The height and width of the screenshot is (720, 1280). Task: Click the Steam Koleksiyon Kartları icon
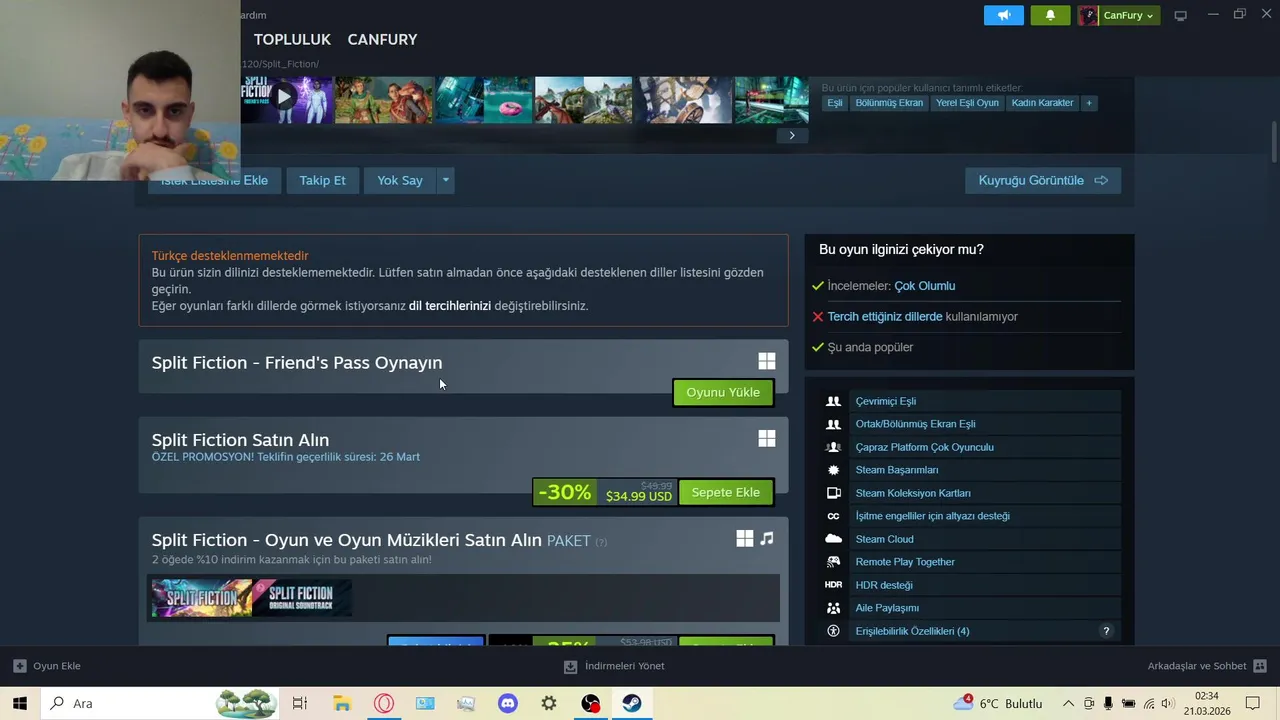[833, 493]
